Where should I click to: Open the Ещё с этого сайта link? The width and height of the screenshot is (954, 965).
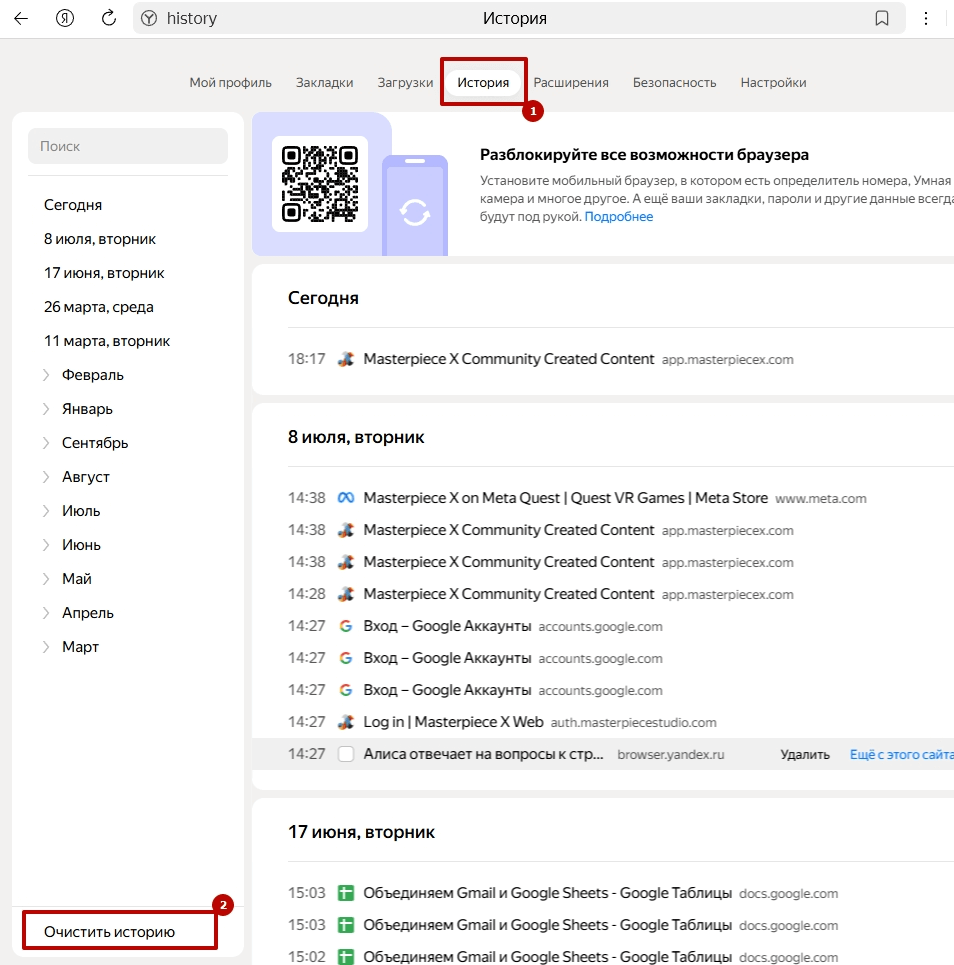(x=902, y=755)
